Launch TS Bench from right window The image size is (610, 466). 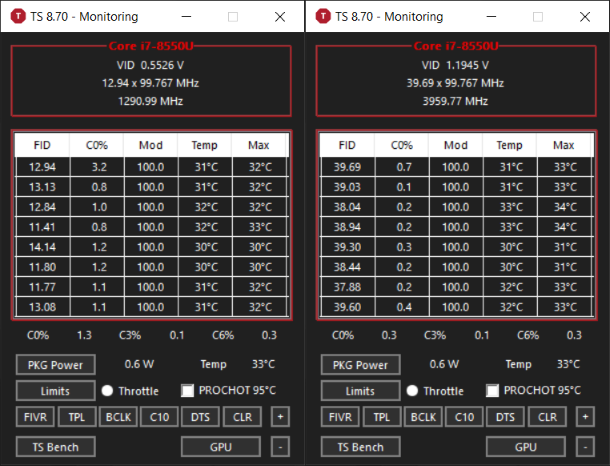tap(361, 447)
